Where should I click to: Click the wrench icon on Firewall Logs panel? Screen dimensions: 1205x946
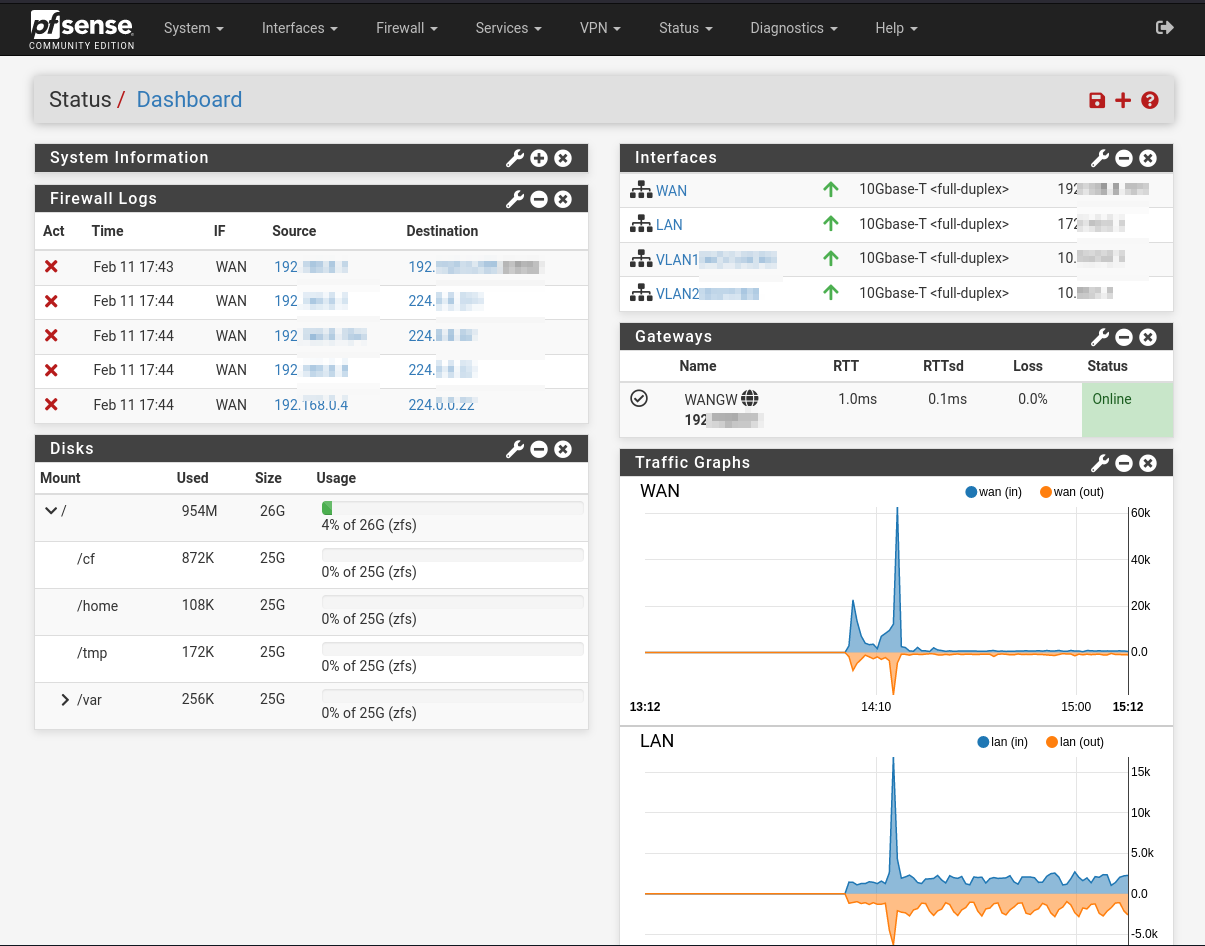click(x=514, y=199)
